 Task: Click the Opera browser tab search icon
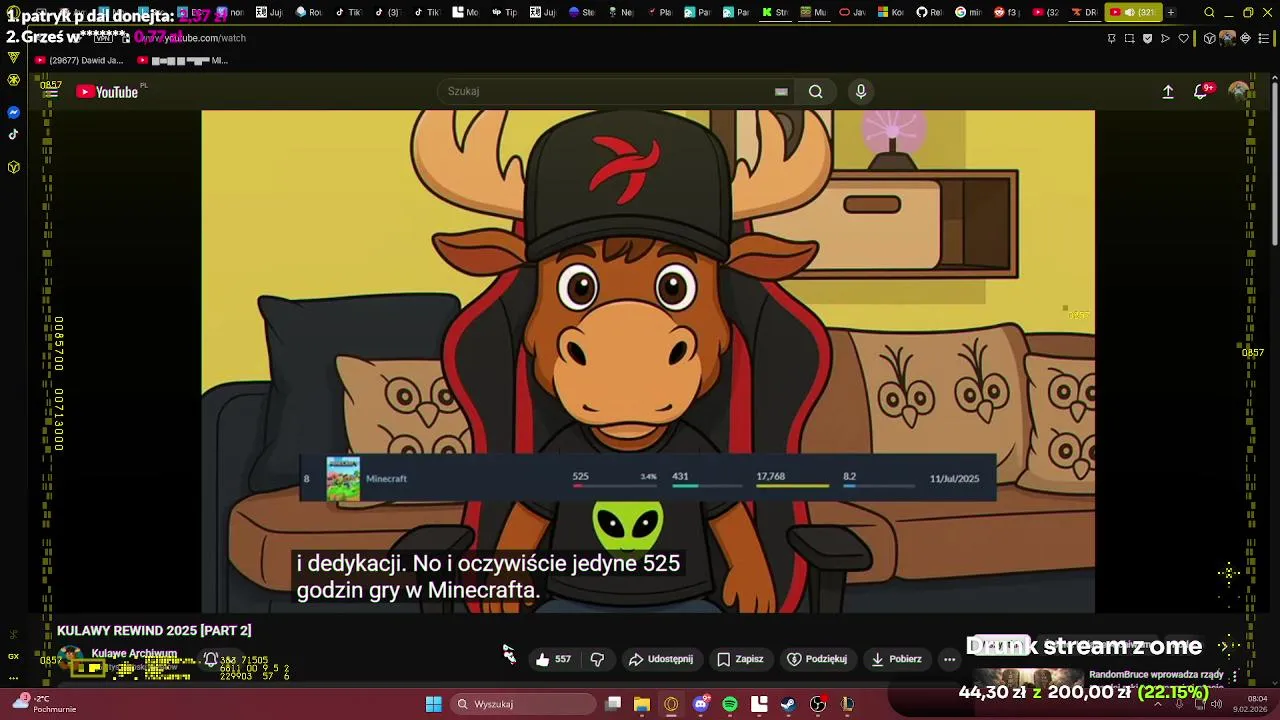(x=1209, y=12)
